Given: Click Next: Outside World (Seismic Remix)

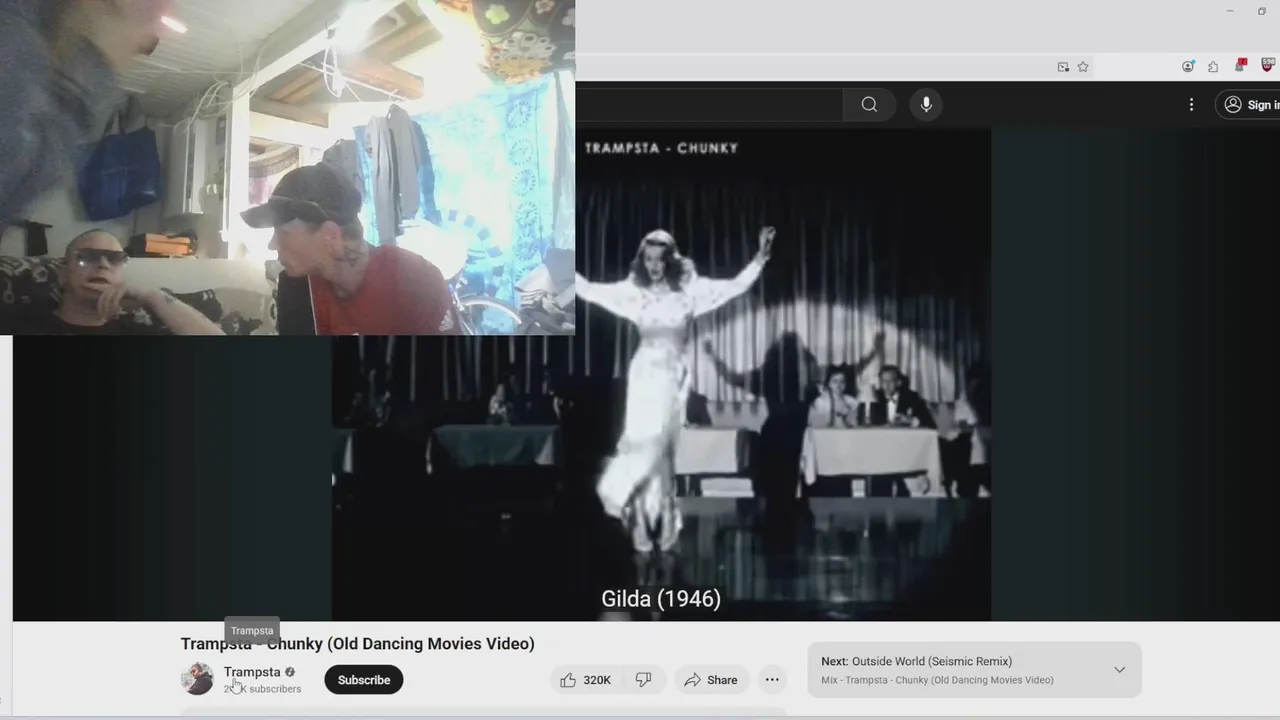Looking at the screenshot, I should 917,661.
